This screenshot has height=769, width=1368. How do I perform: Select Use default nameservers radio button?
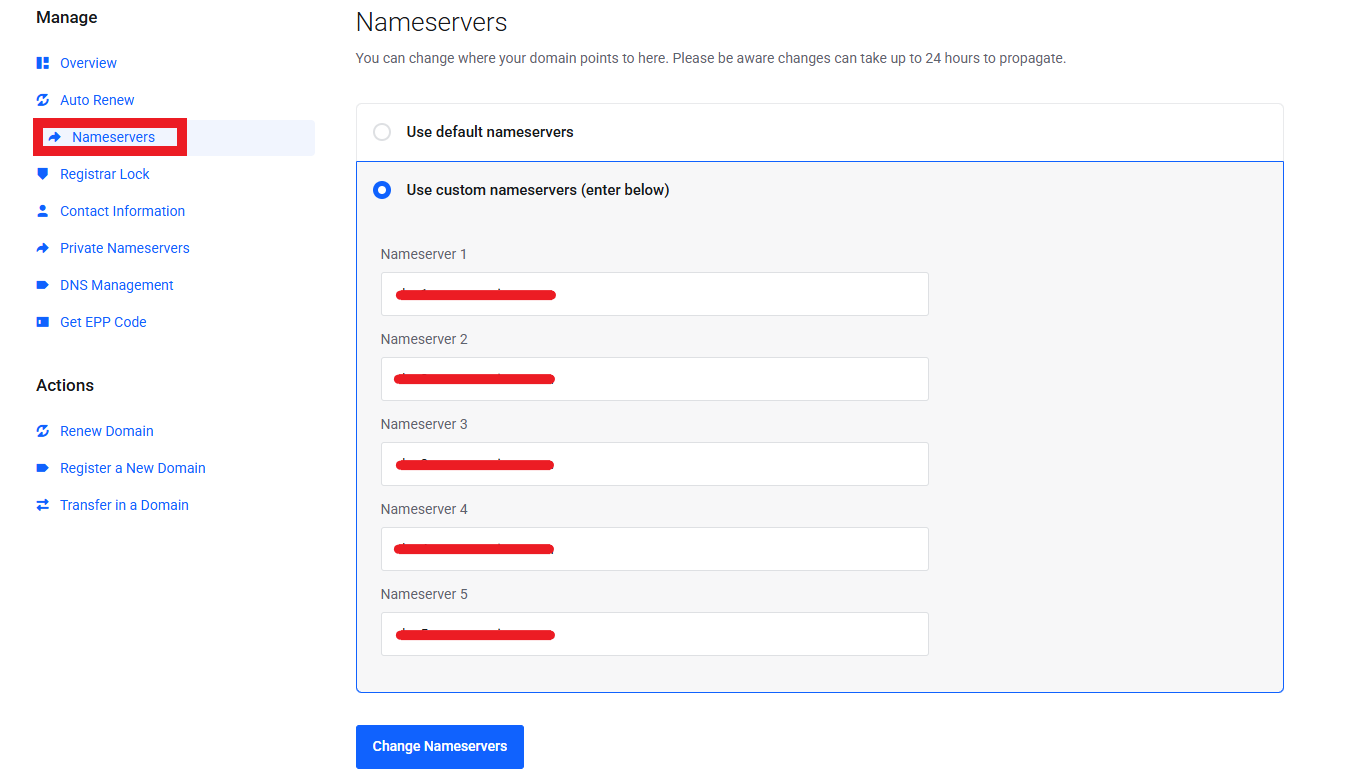pyautogui.click(x=382, y=132)
